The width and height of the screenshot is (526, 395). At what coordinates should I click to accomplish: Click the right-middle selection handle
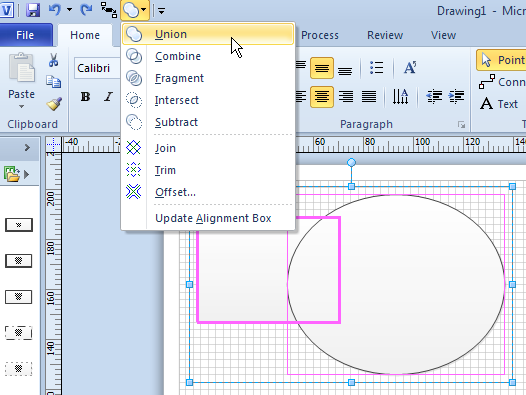point(512,285)
